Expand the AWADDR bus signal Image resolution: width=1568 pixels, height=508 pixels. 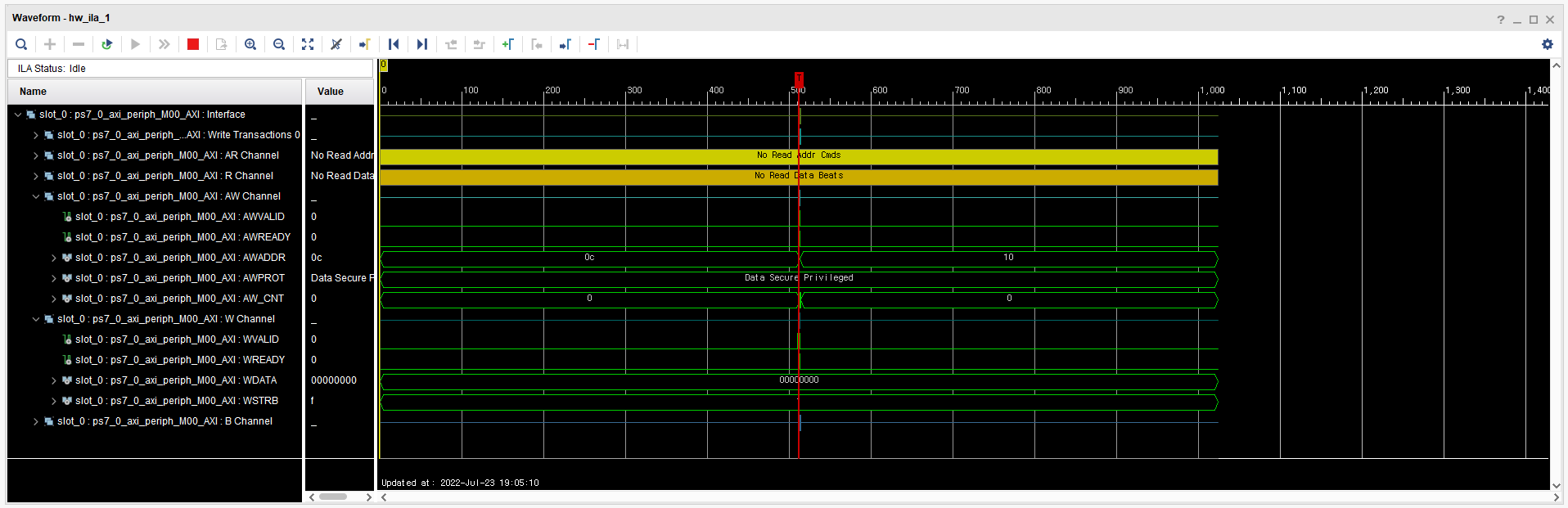click(x=54, y=258)
